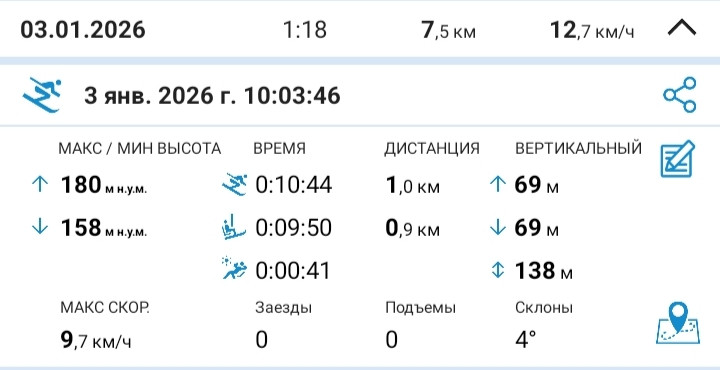
Task: Tap the 7,5 км total distance
Action: point(449,31)
